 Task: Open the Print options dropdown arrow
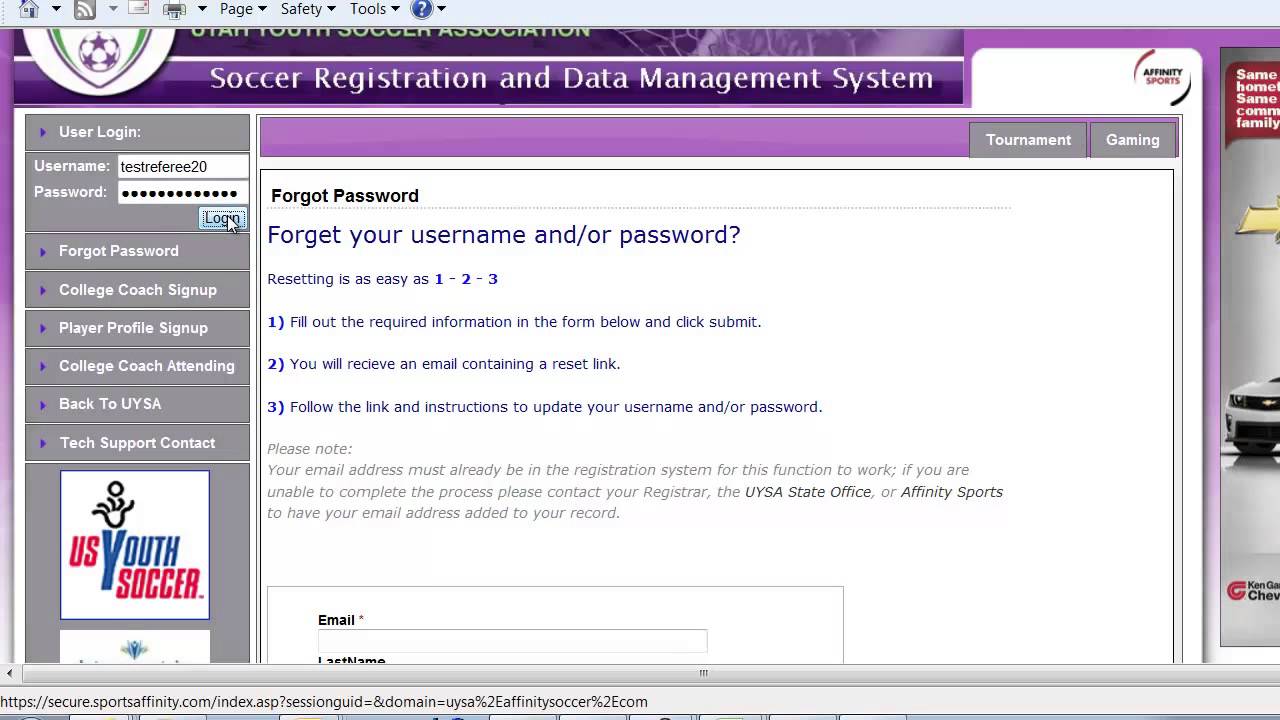click(202, 9)
